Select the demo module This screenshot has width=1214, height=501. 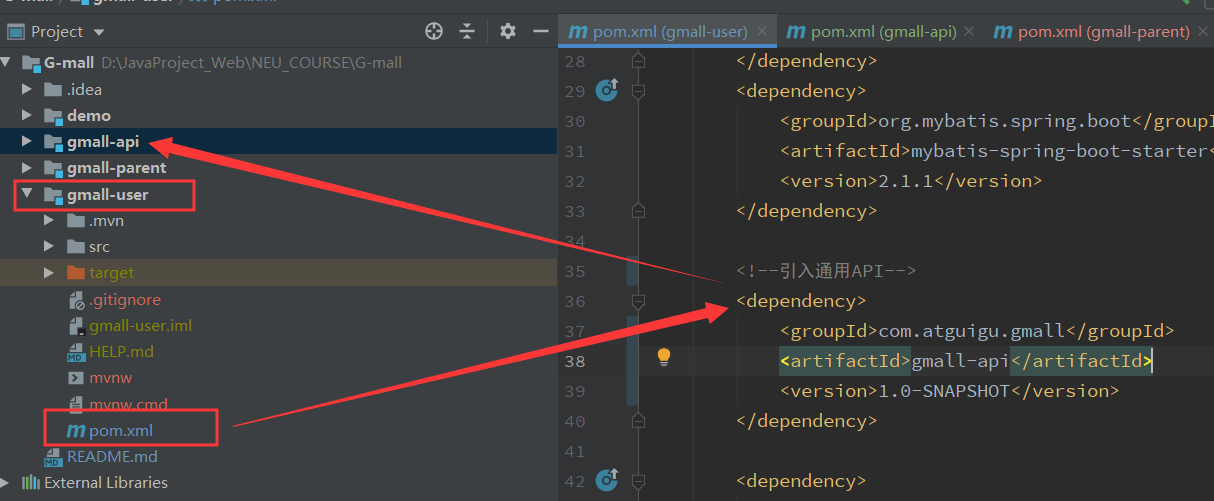click(x=89, y=115)
